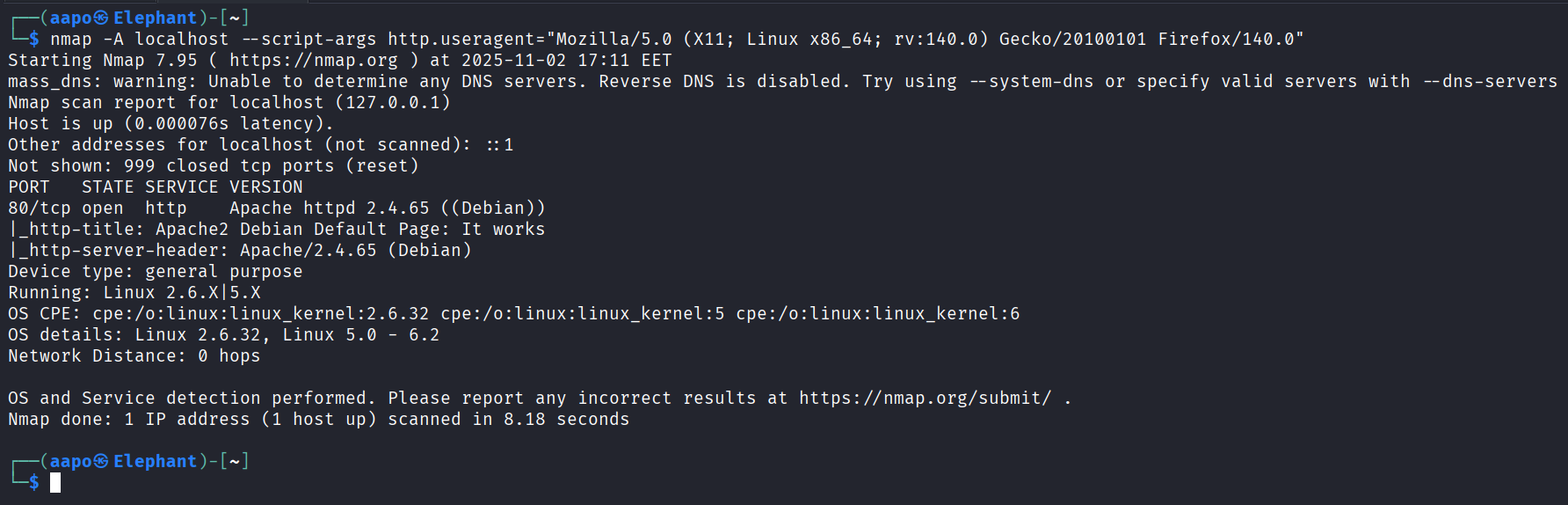
Task: Click the --system-dns option text
Action: tap(1032, 81)
